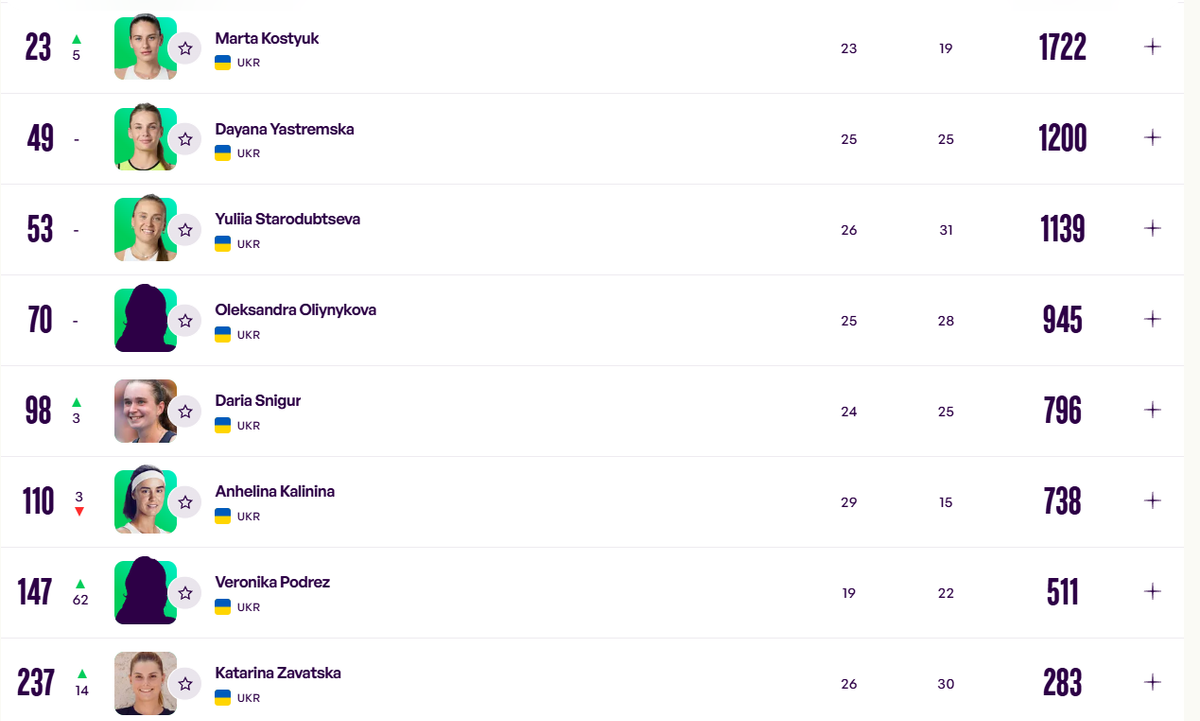Click the star icon beside Oleksandra Oliynykova
The image size is (1200, 721).
(x=185, y=321)
